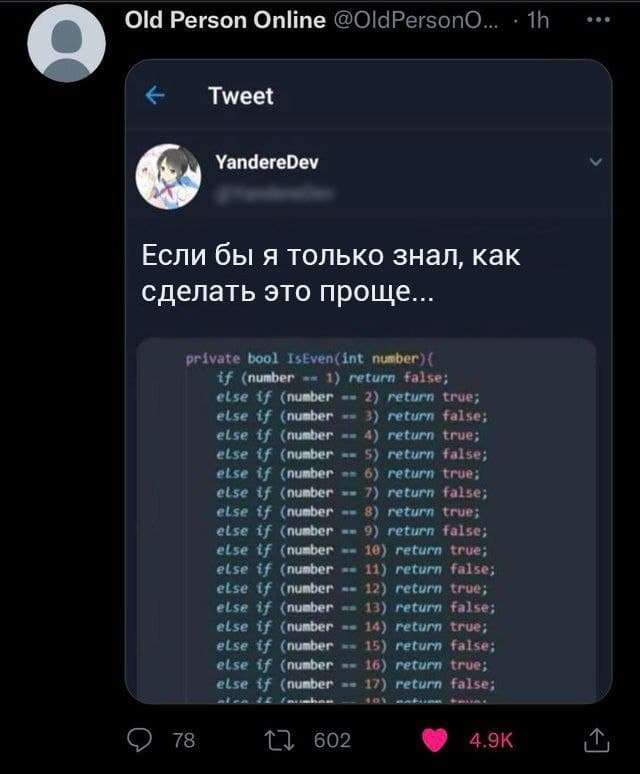Unlike the tweet via pink heart

click(435, 740)
